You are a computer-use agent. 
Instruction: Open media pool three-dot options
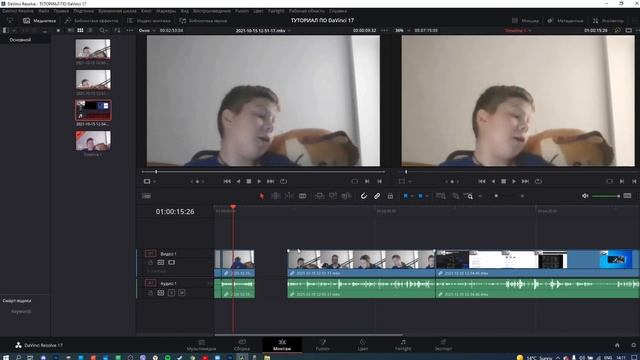pos(130,31)
